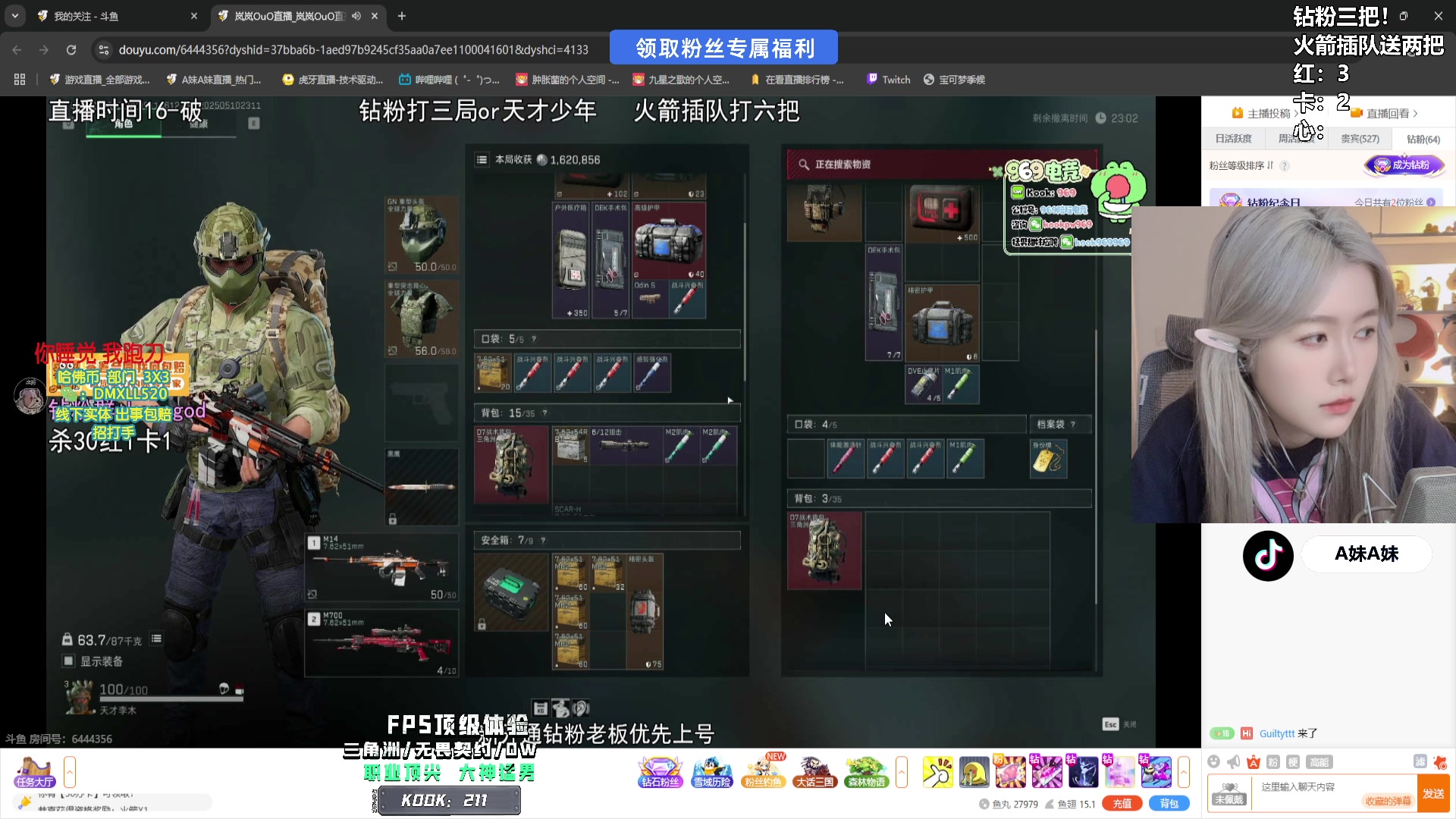This screenshot has height=819, width=1456.
Task: Toggle the 粉 fan danmaku option
Action: (x=1273, y=762)
